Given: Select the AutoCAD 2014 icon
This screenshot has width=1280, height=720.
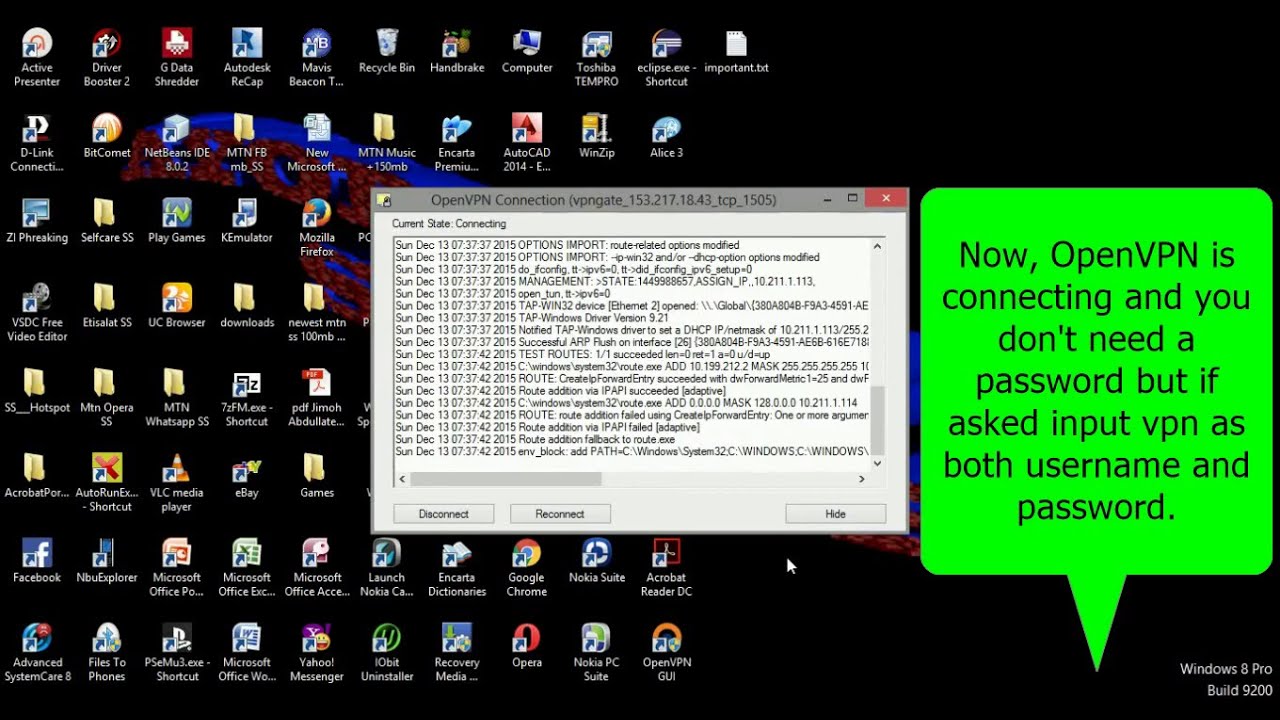Looking at the screenshot, I should pyautogui.click(x=527, y=143).
